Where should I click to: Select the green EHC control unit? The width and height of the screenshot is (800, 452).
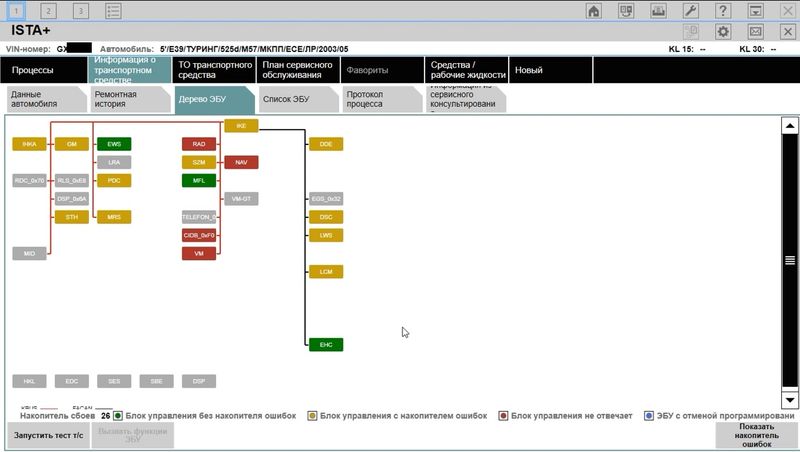click(326, 345)
